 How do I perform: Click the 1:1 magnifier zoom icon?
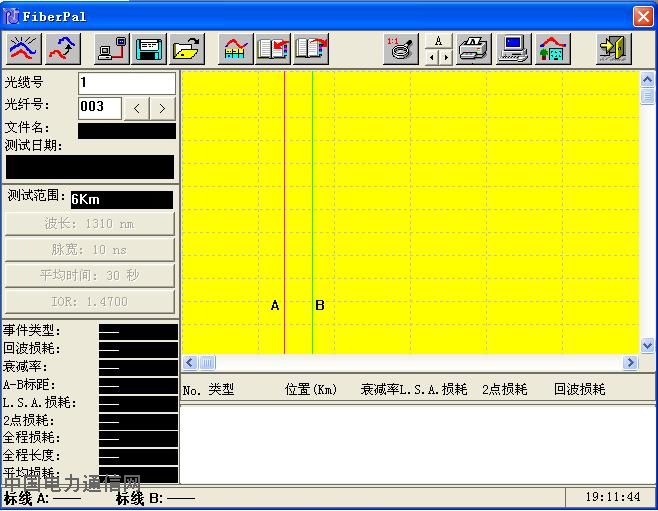pos(400,48)
